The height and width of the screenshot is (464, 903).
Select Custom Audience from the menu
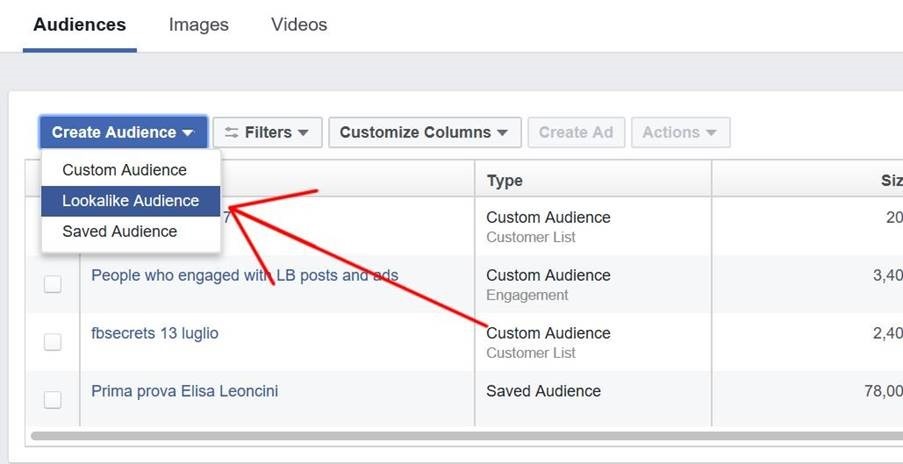pyautogui.click(x=124, y=170)
